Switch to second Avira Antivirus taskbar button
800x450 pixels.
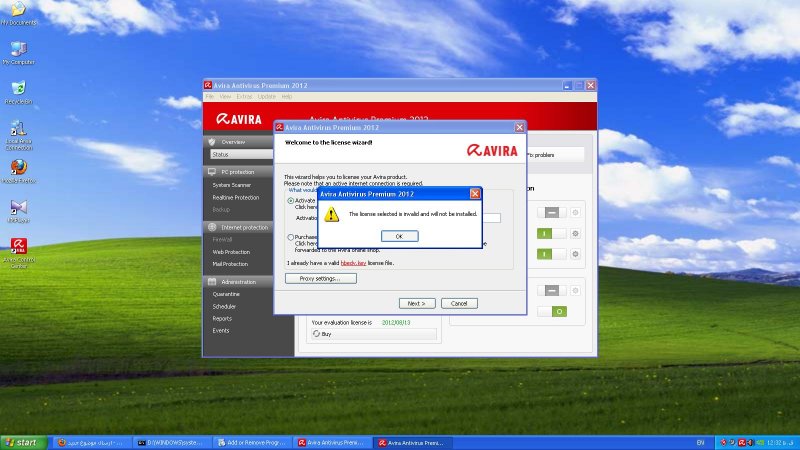pyautogui.click(x=413, y=443)
